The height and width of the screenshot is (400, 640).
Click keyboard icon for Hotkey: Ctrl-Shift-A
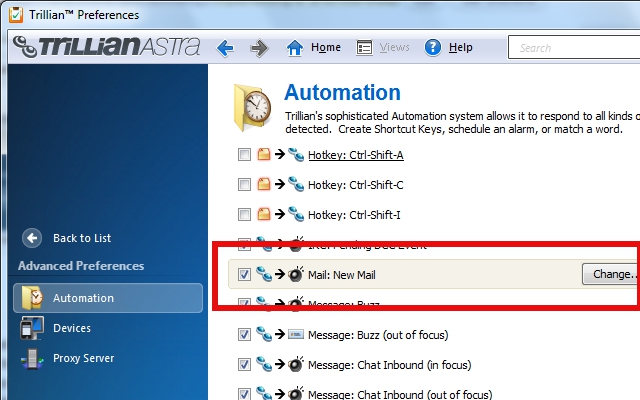264,154
